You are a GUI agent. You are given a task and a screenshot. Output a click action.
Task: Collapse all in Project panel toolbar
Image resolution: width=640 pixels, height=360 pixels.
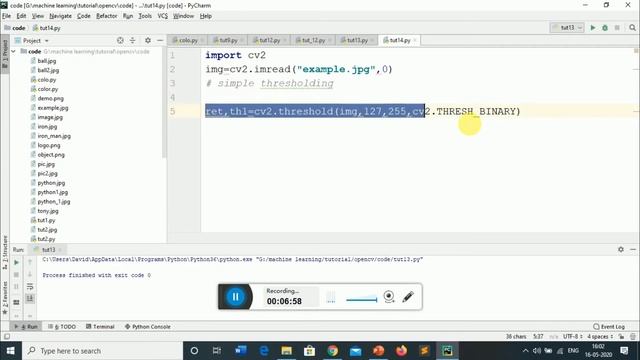(132, 40)
